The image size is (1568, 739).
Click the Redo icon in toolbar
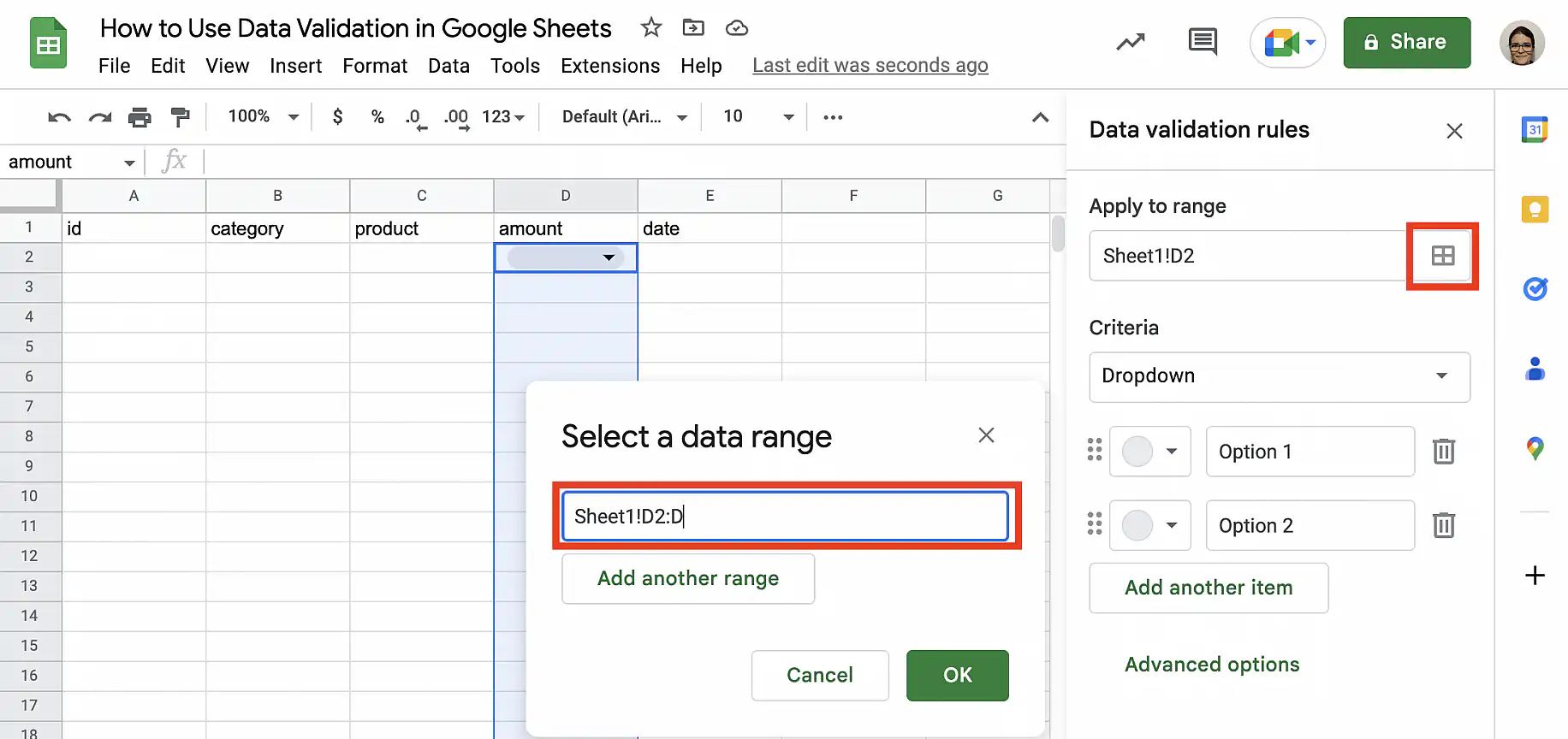(x=100, y=117)
